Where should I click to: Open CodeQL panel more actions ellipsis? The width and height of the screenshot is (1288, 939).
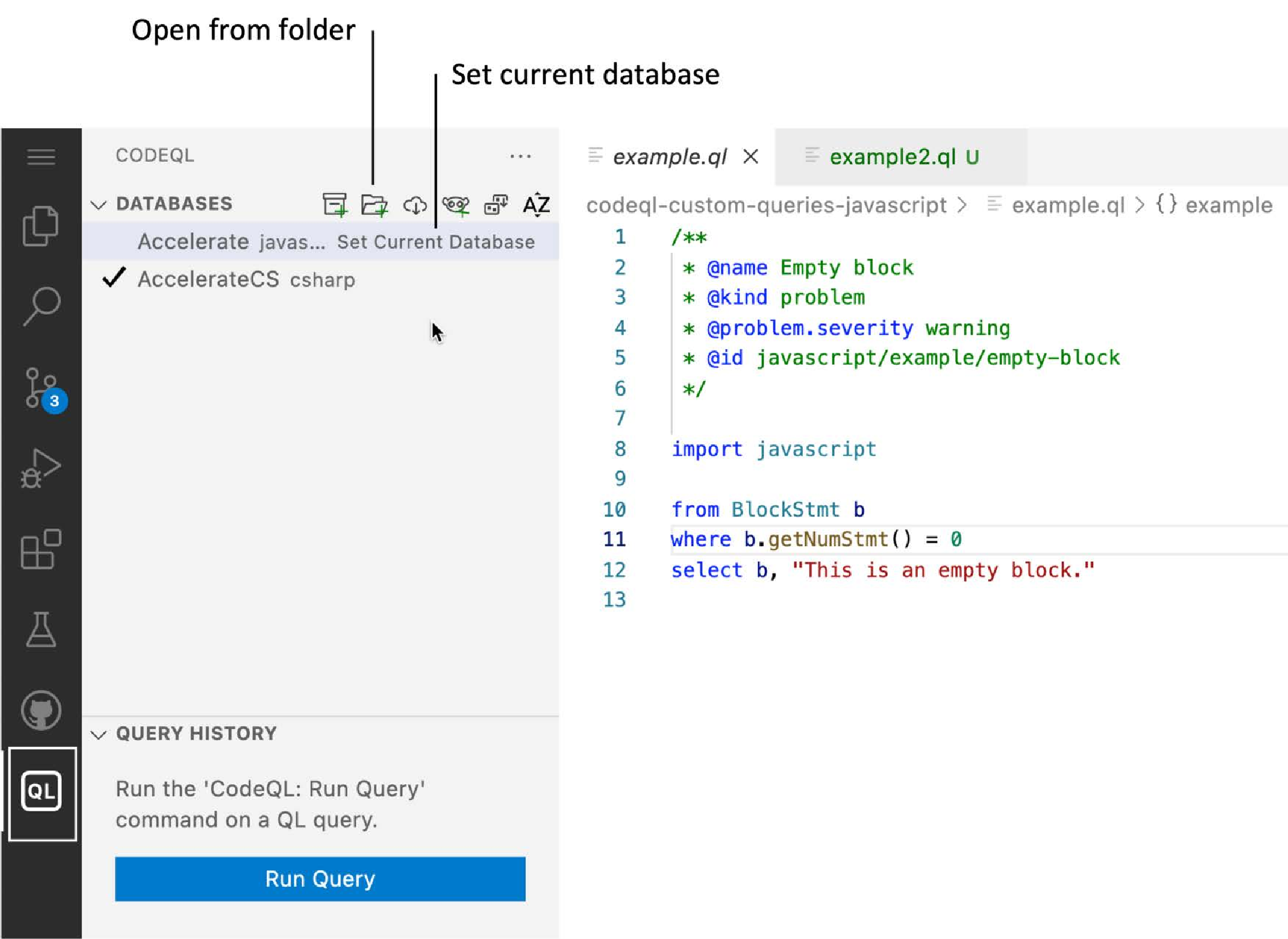click(520, 156)
